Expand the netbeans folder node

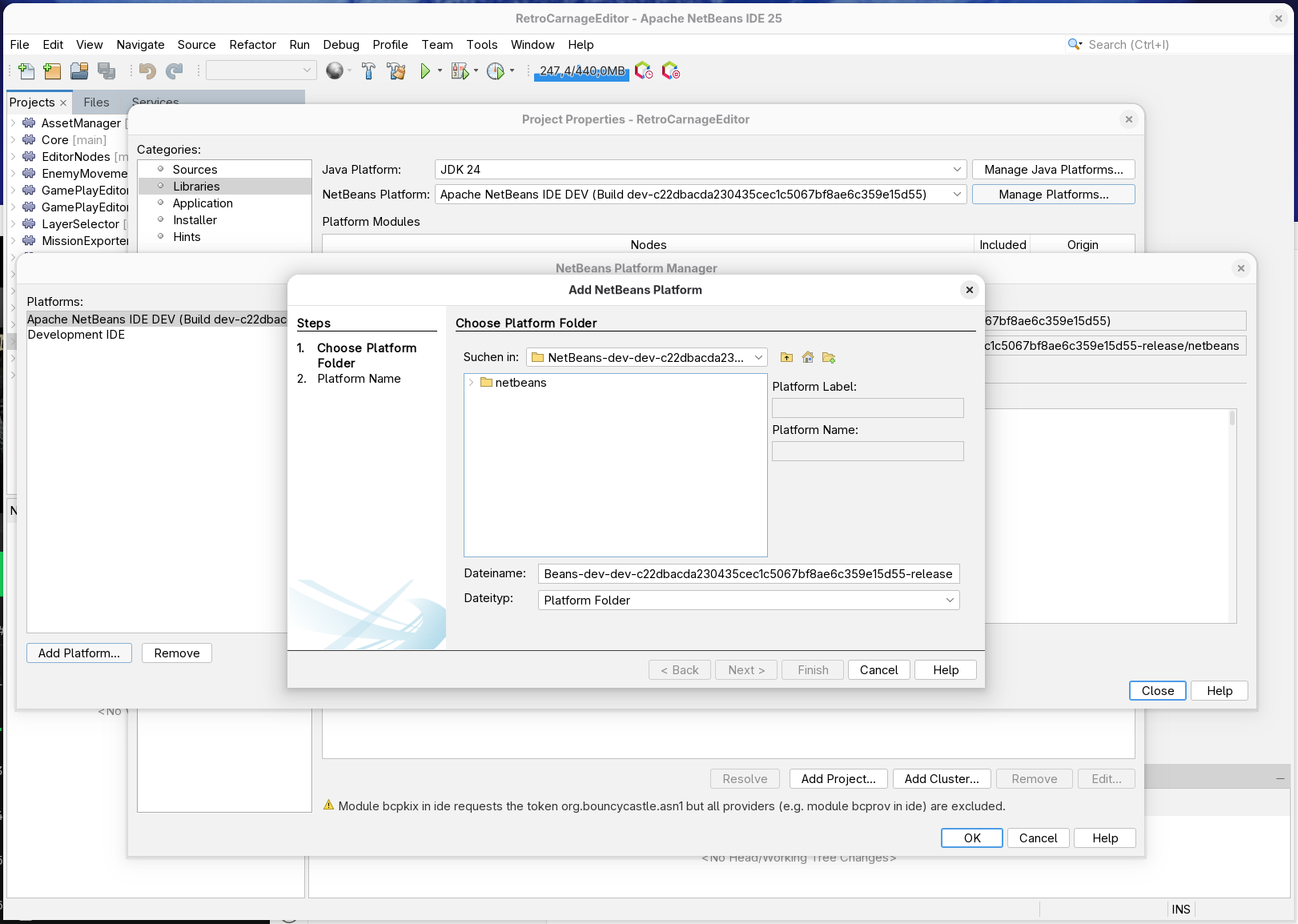tap(471, 383)
